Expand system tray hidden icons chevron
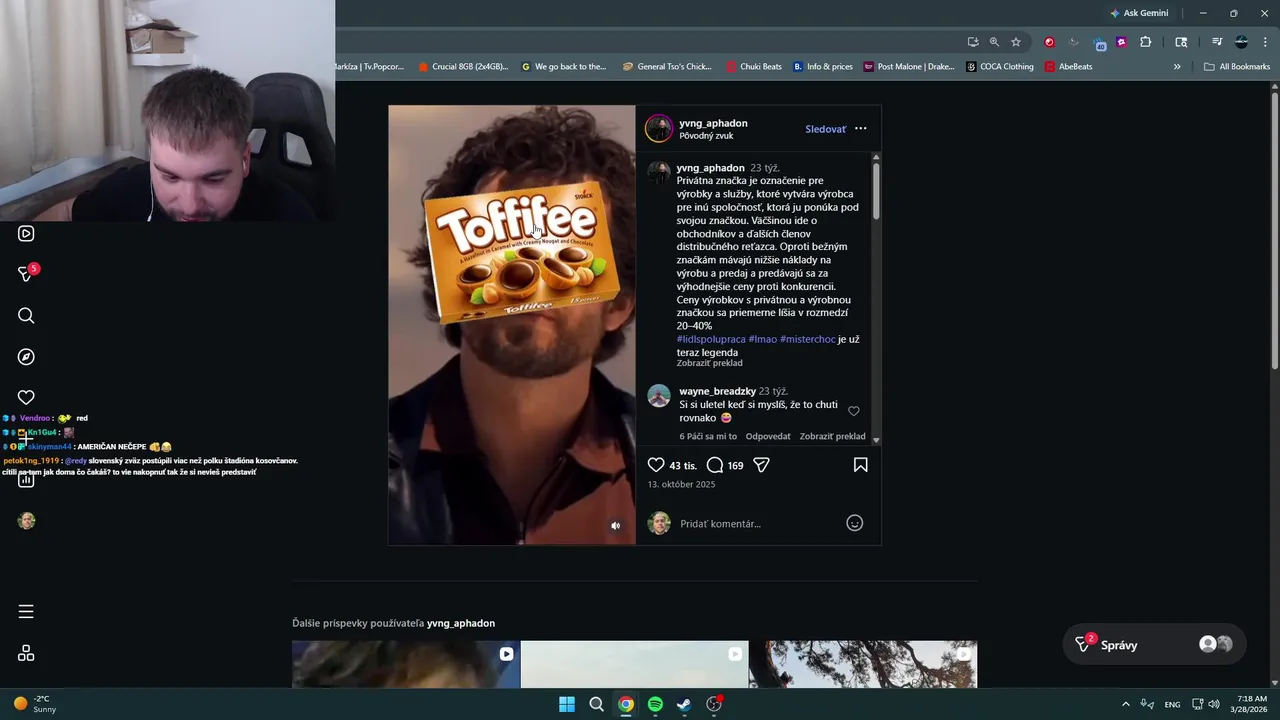1280x720 pixels. click(x=1125, y=704)
